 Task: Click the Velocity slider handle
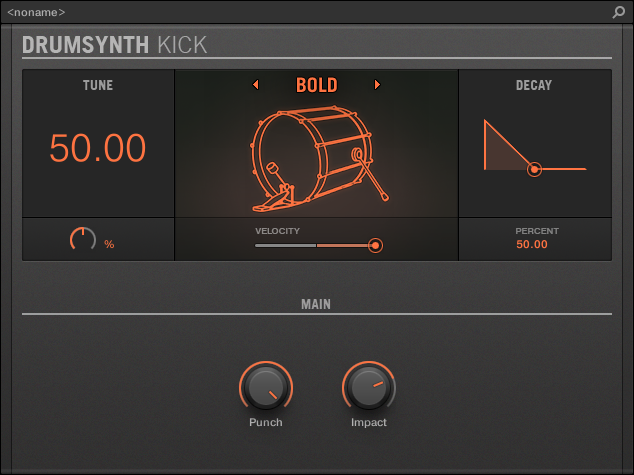[375, 245]
